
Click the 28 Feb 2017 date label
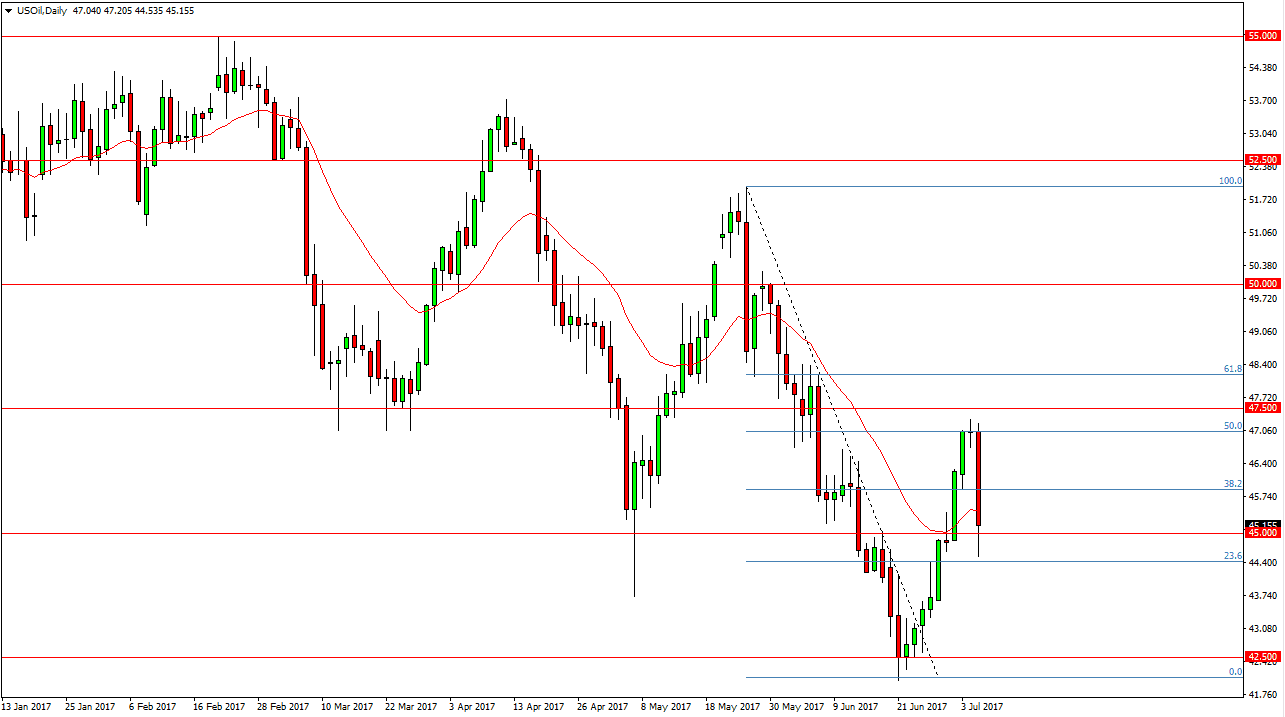285,706
